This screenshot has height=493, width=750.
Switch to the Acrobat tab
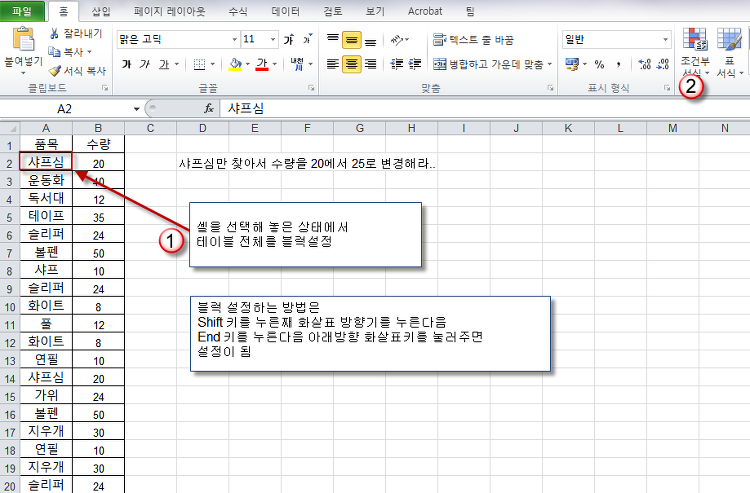pos(425,11)
